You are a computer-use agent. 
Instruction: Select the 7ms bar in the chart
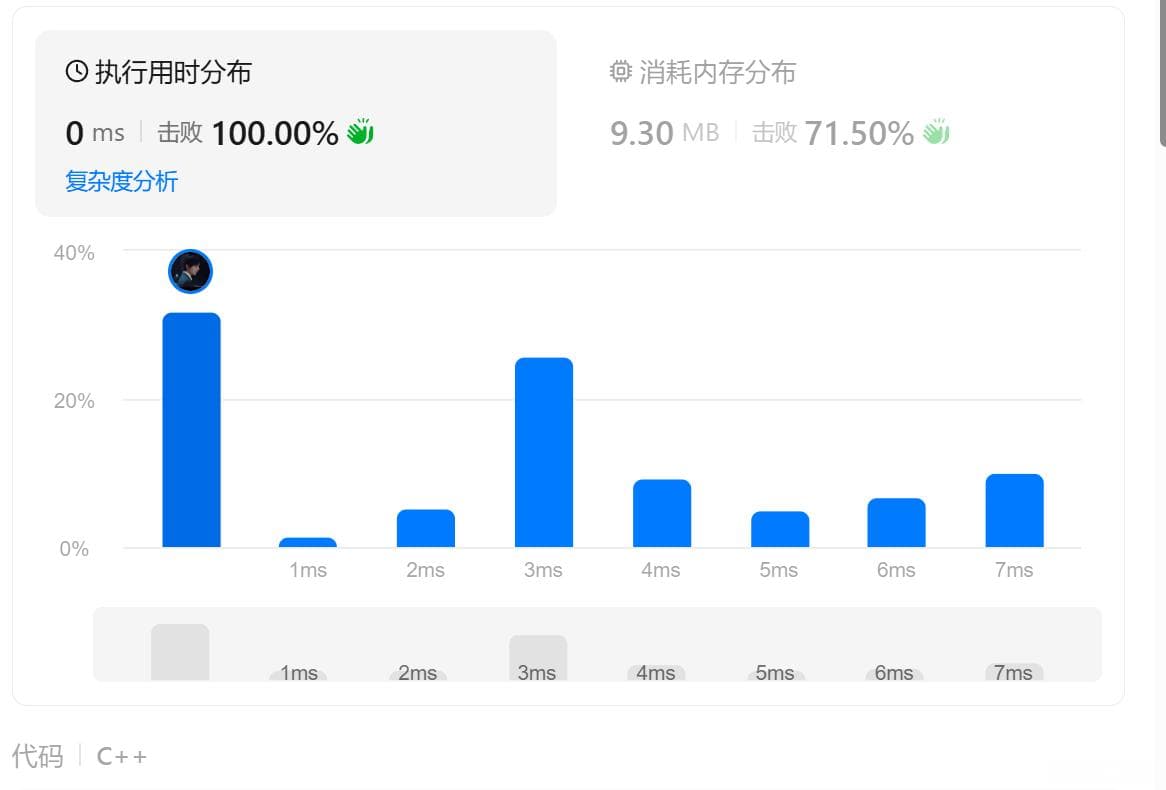1014,510
